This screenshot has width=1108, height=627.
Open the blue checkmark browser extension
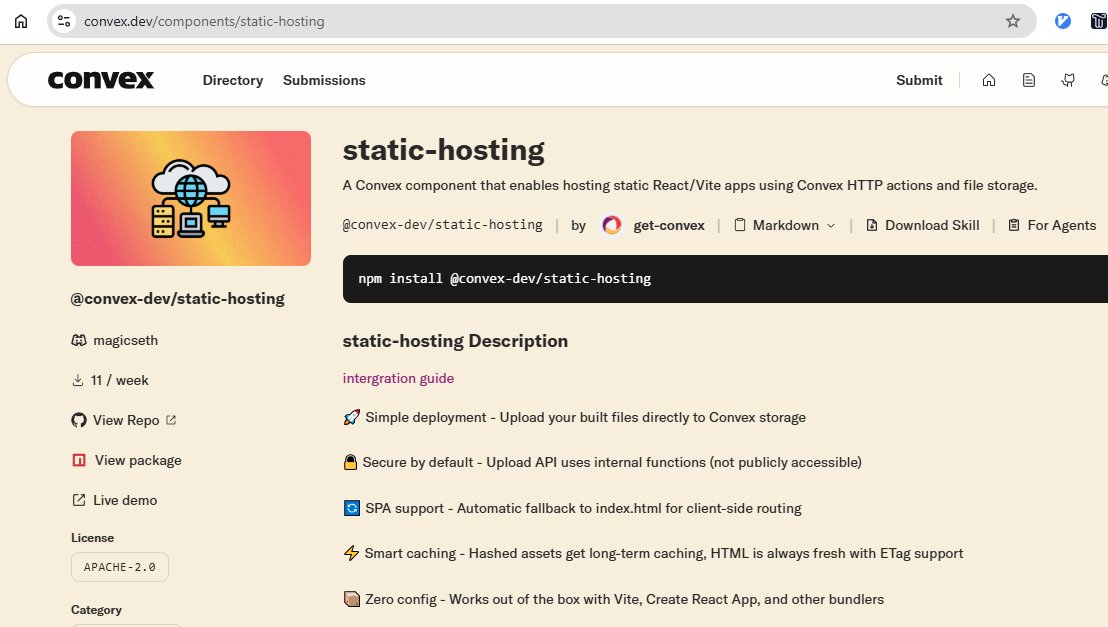point(1062,21)
